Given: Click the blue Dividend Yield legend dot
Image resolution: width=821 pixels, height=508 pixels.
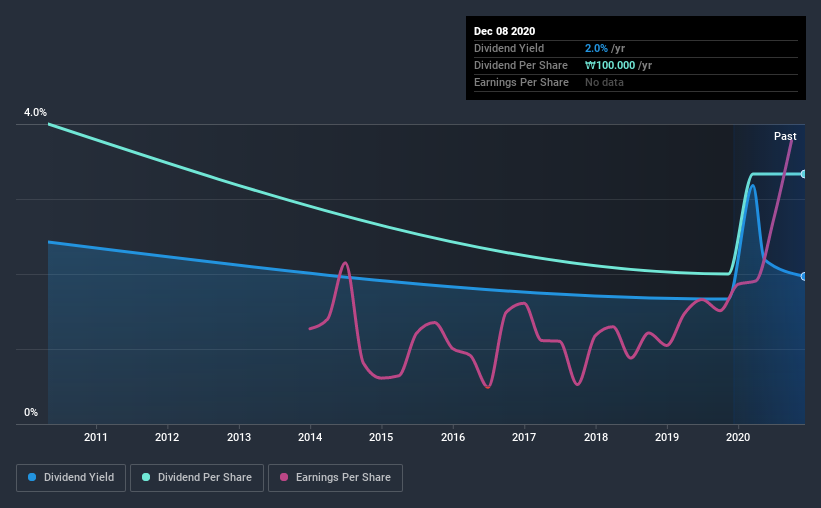Looking at the screenshot, I should (x=32, y=477).
